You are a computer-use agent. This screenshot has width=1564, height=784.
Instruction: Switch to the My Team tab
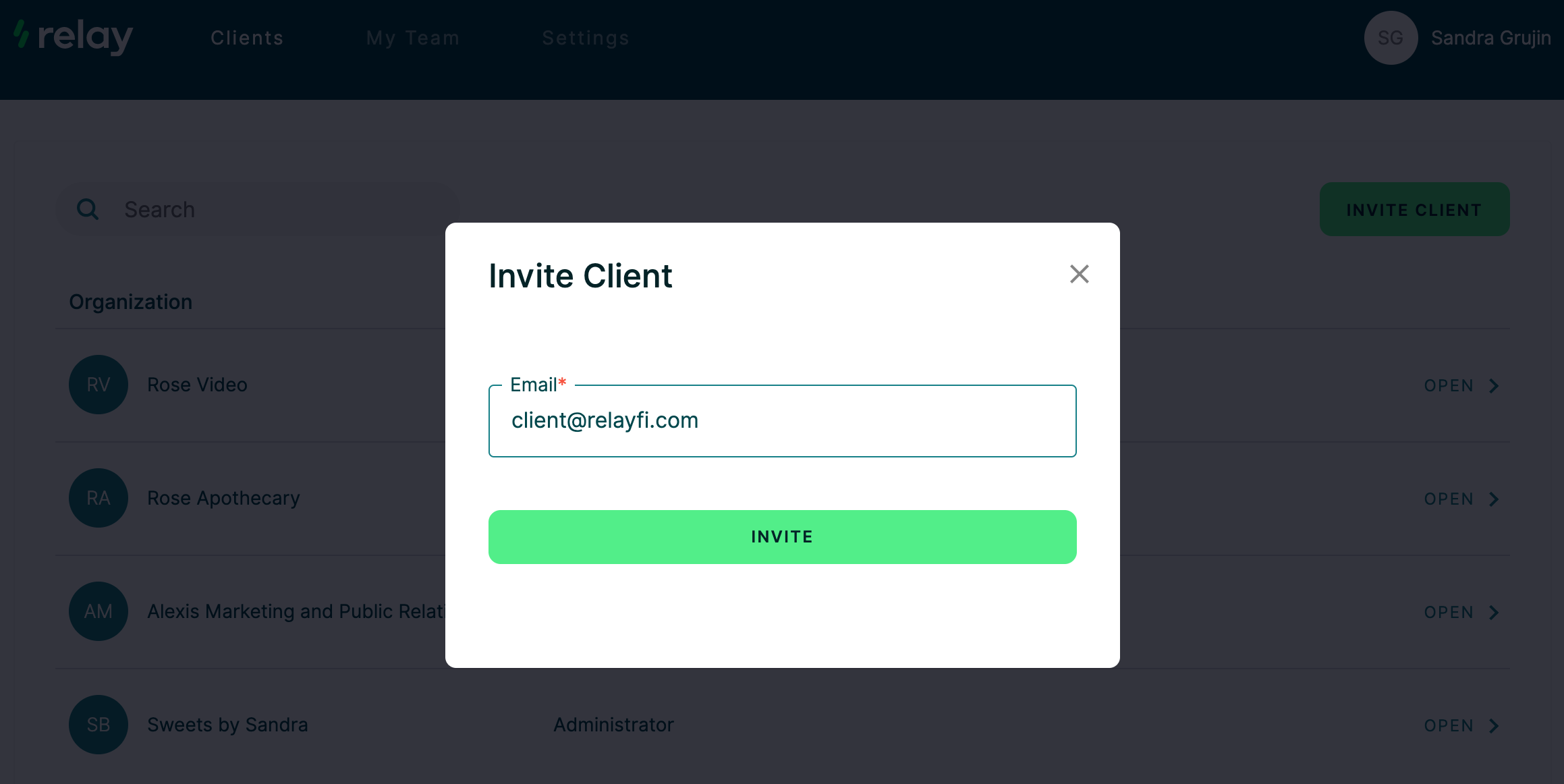(x=413, y=38)
